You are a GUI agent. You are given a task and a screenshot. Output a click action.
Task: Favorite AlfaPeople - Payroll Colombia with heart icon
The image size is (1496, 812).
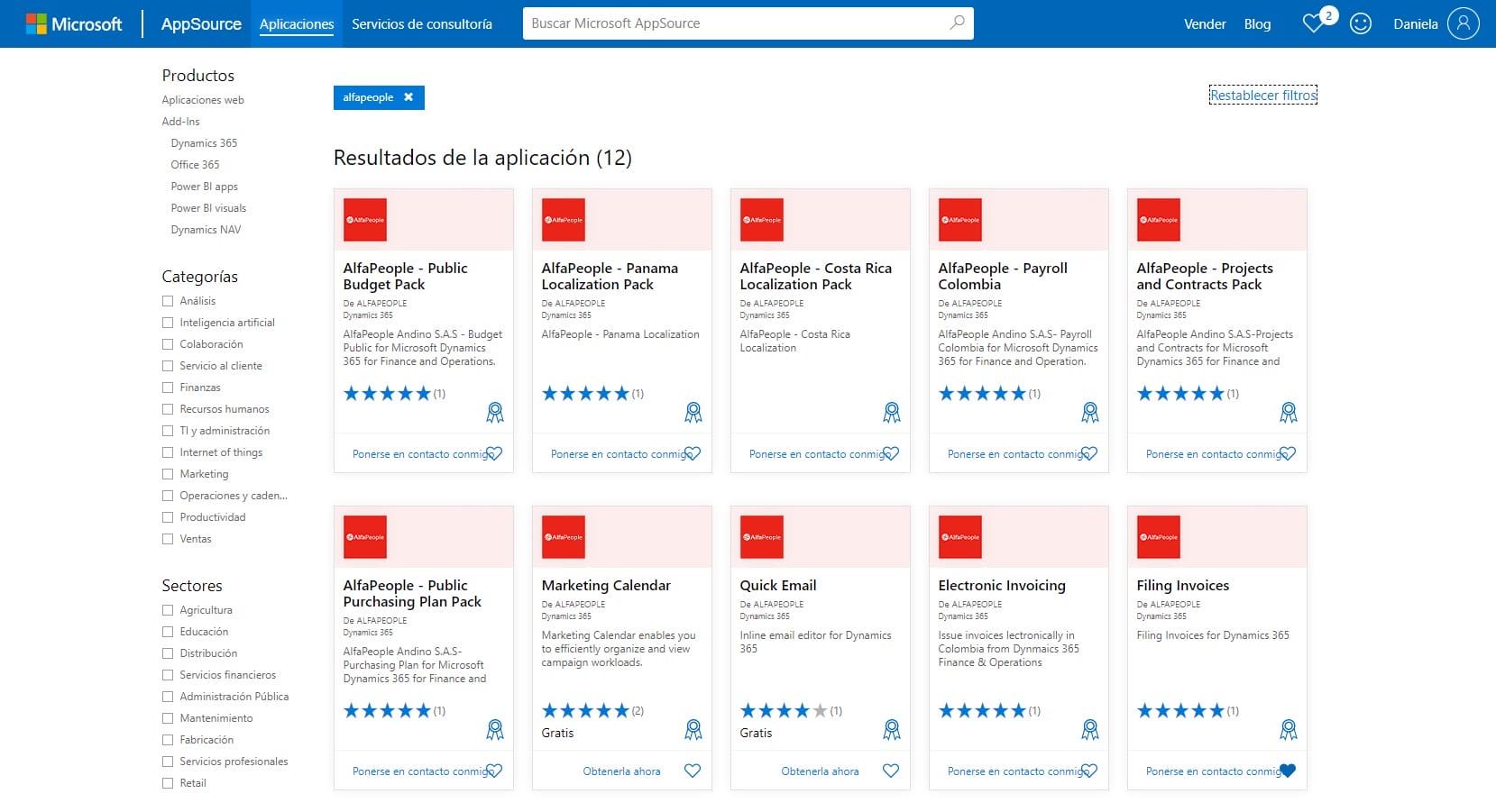[1088, 453]
